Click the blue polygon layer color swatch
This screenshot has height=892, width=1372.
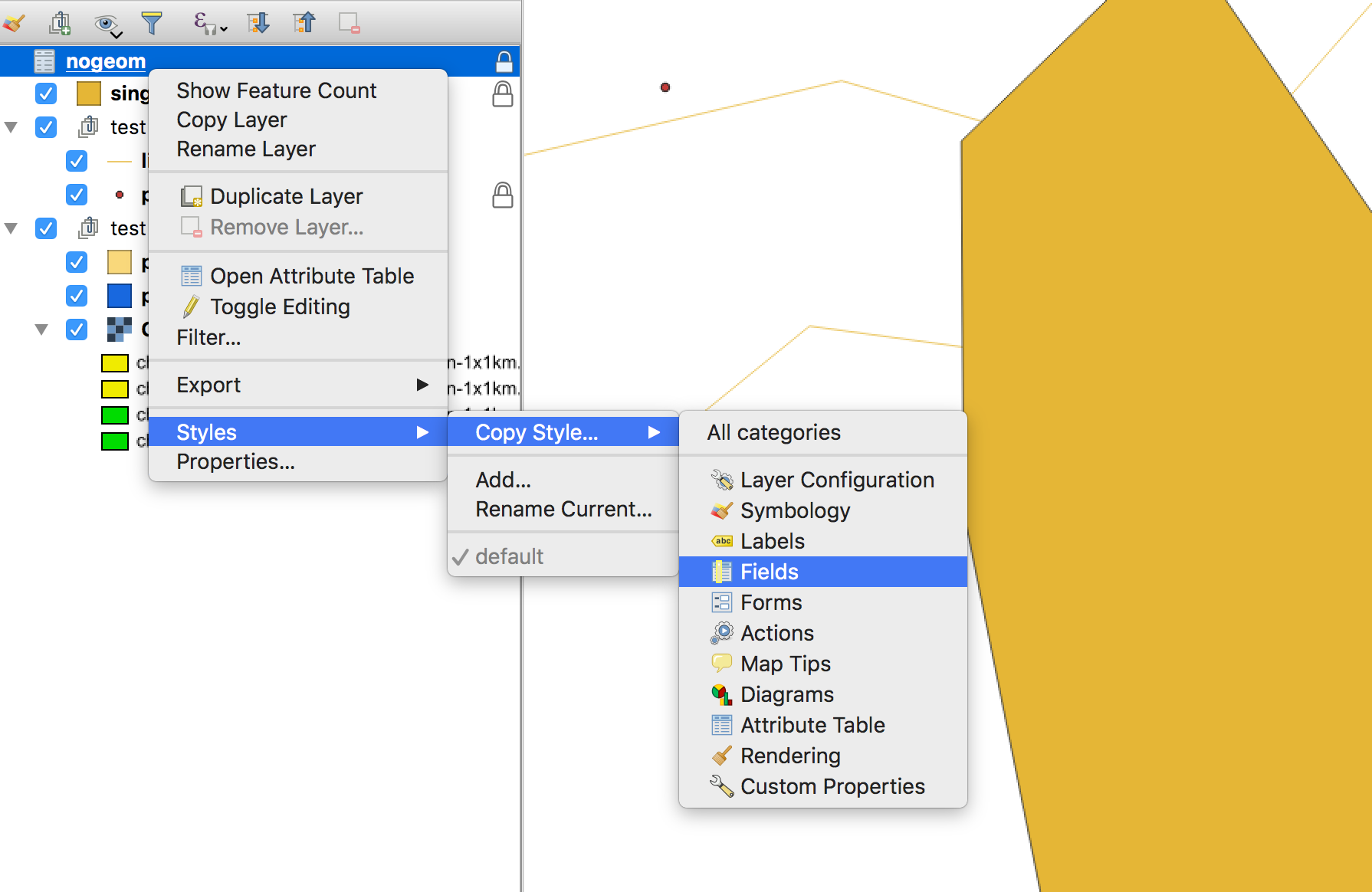pyautogui.click(x=120, y=296)
